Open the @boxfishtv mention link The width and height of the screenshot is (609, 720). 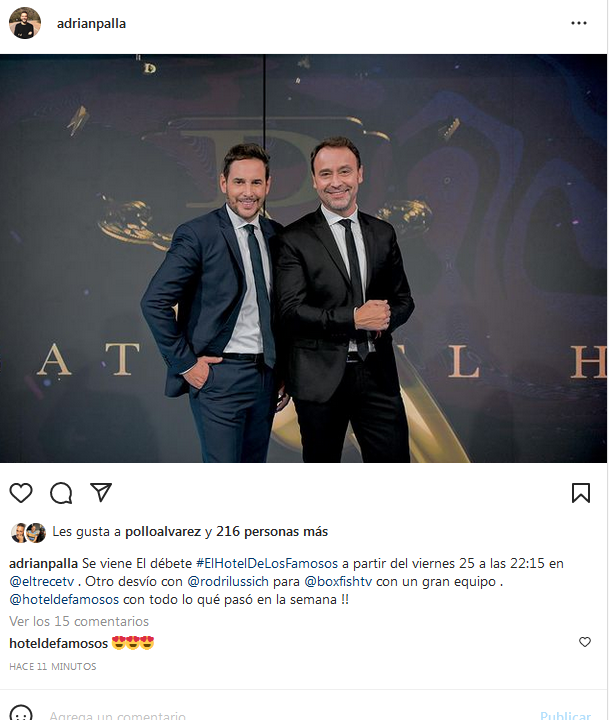pyautogui.click(x=338, y=581)
